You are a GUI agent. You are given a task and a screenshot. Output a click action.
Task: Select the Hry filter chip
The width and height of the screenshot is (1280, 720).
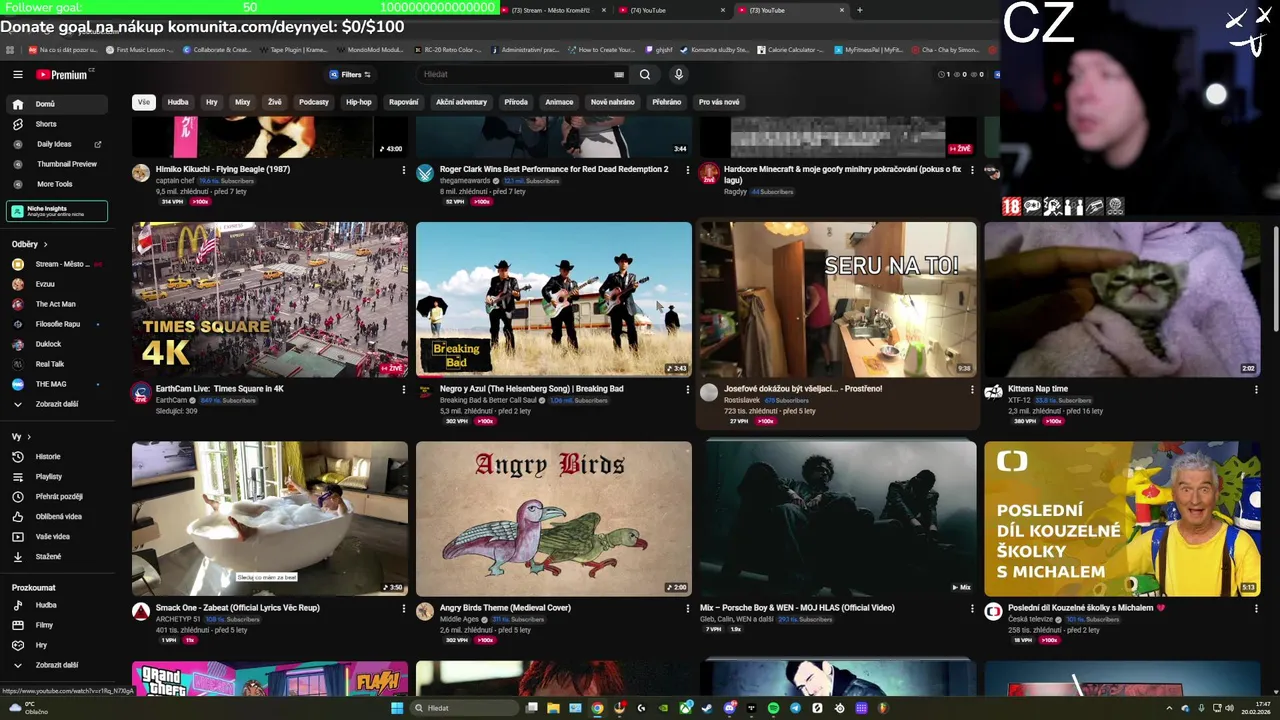coord(212,102)
